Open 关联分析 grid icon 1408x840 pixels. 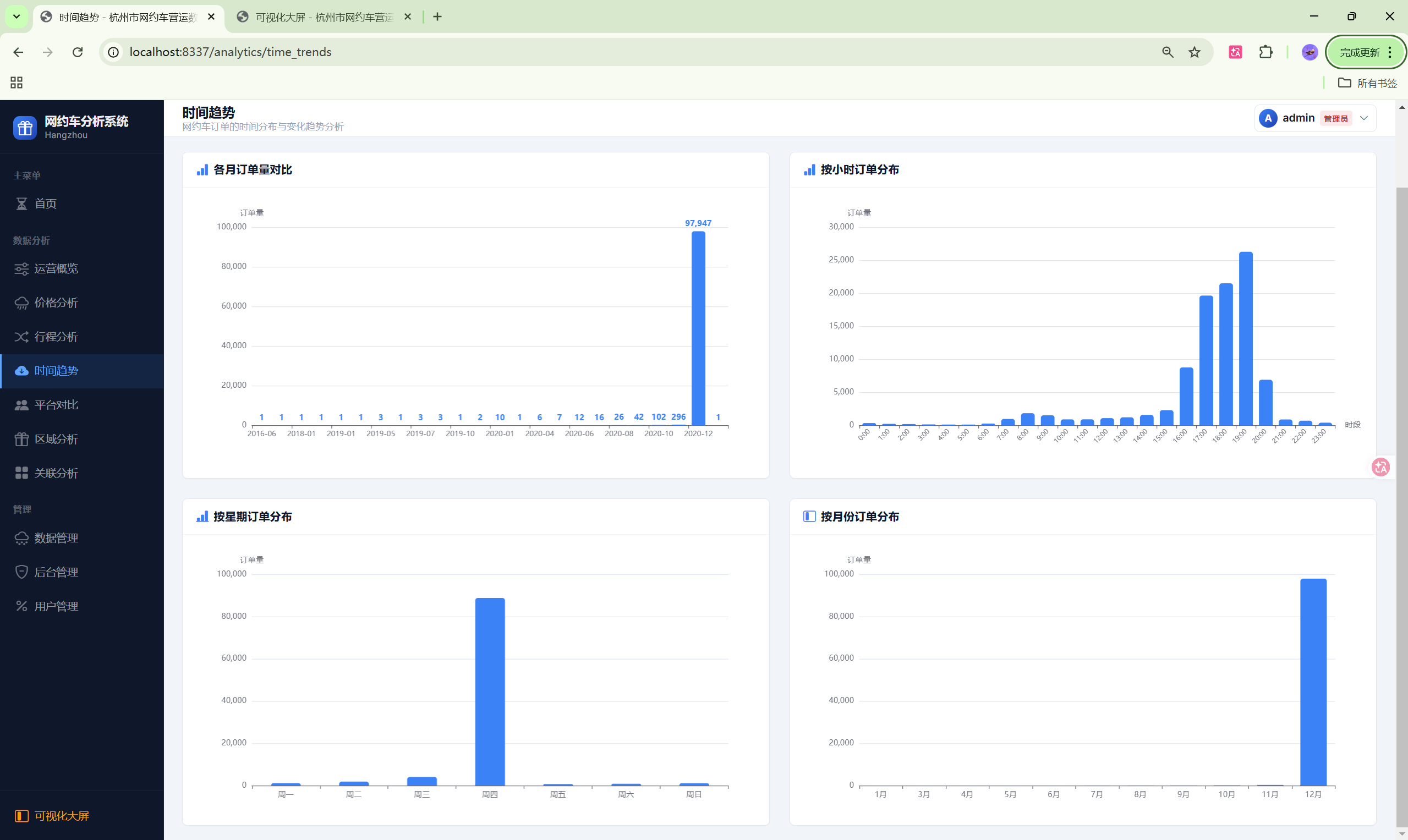coord(21,473)
